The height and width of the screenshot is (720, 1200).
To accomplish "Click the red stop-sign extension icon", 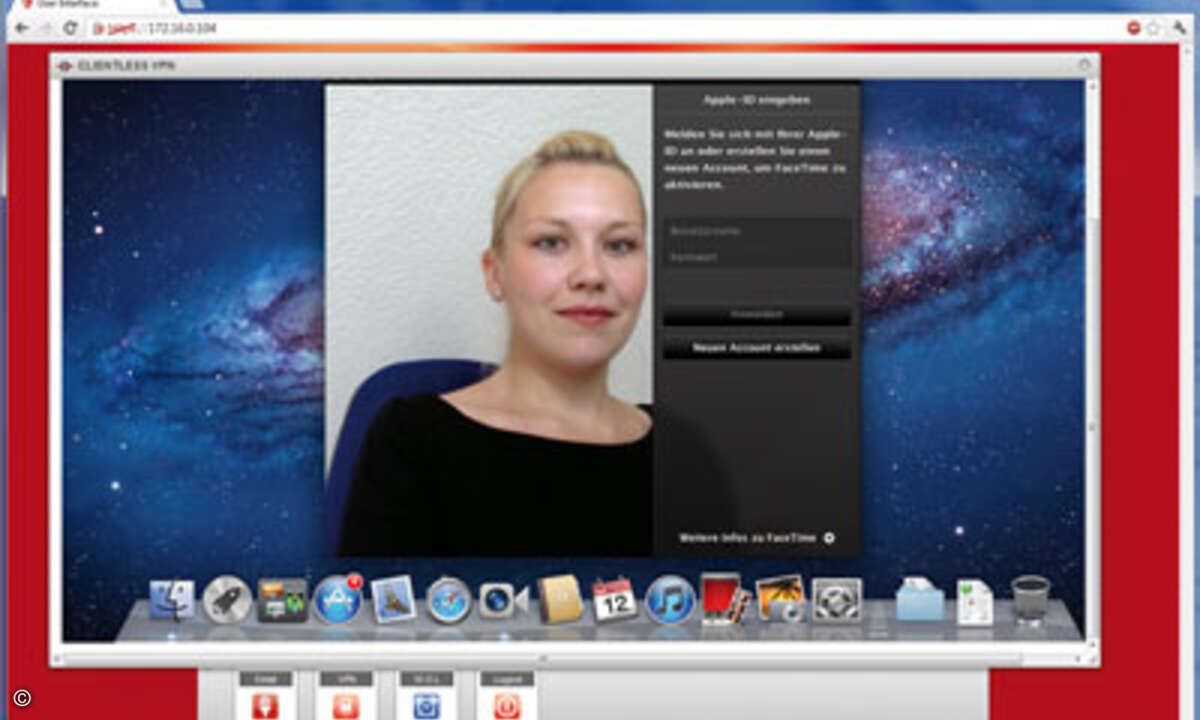I will coord(1133,28).
